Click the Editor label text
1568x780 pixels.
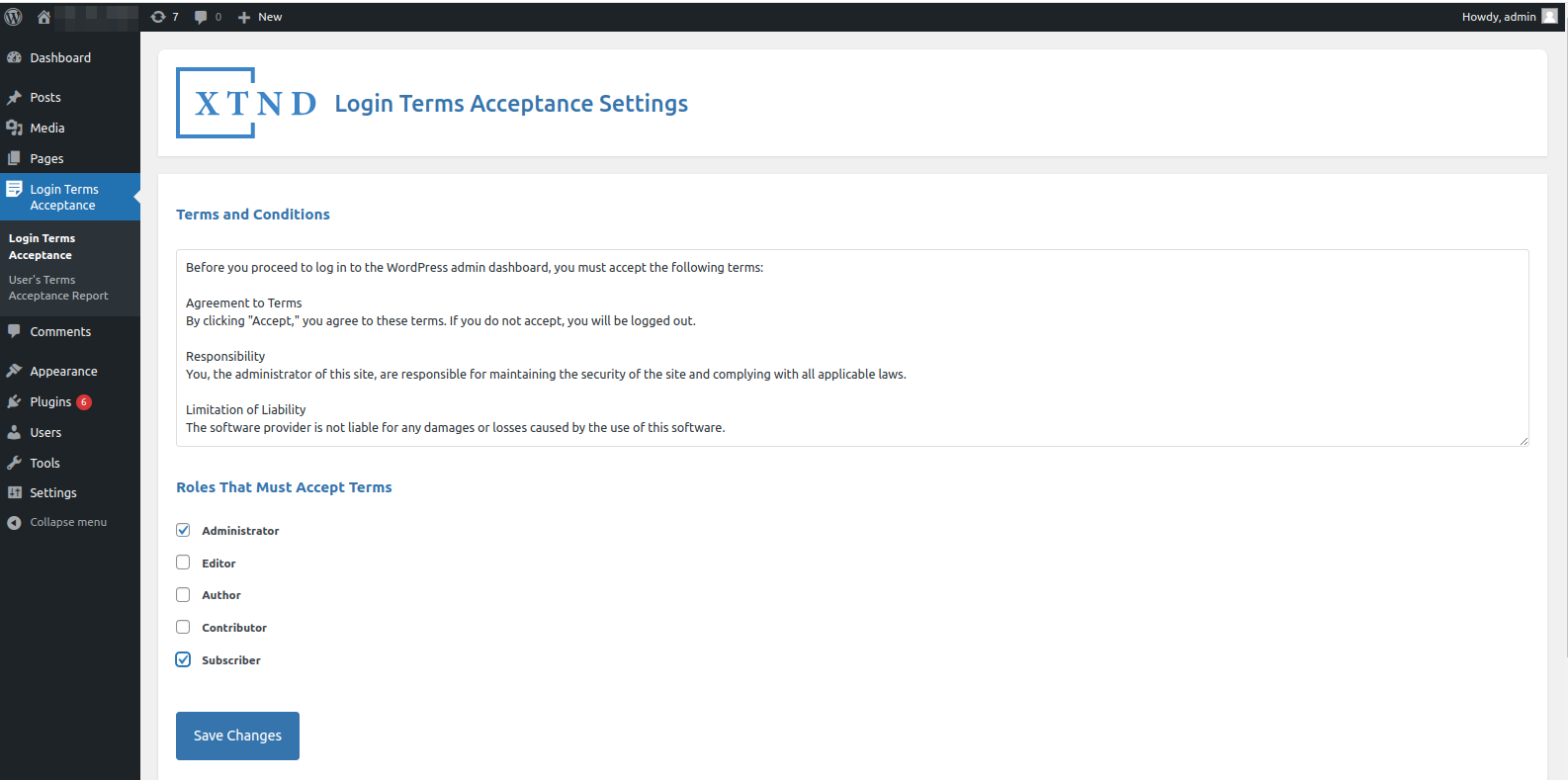(x=218, y=563)
